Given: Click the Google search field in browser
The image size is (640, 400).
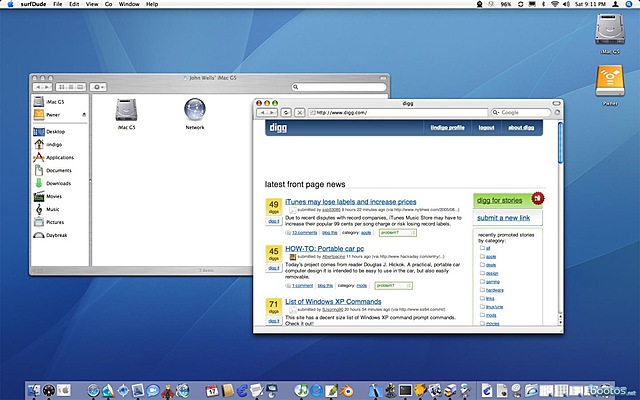Looking at the screenshot, I should (521, 112).
